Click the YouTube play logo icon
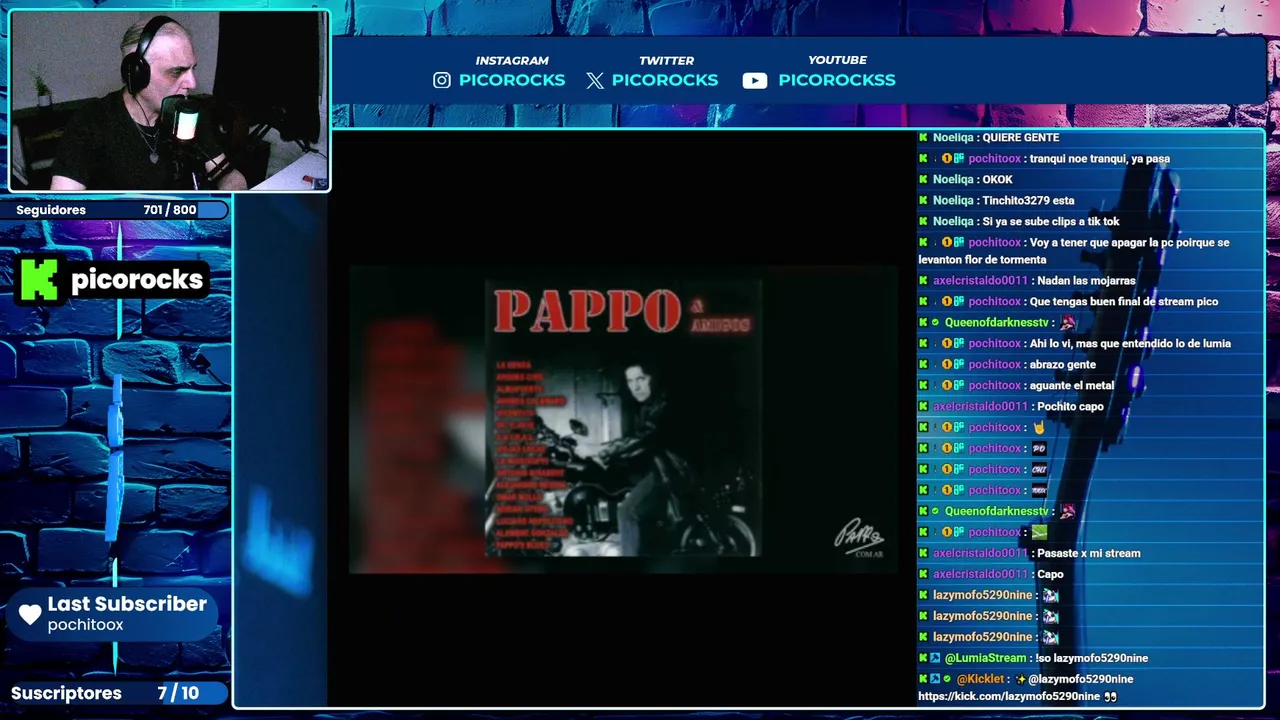1280x720 pixels. point(755,81)
